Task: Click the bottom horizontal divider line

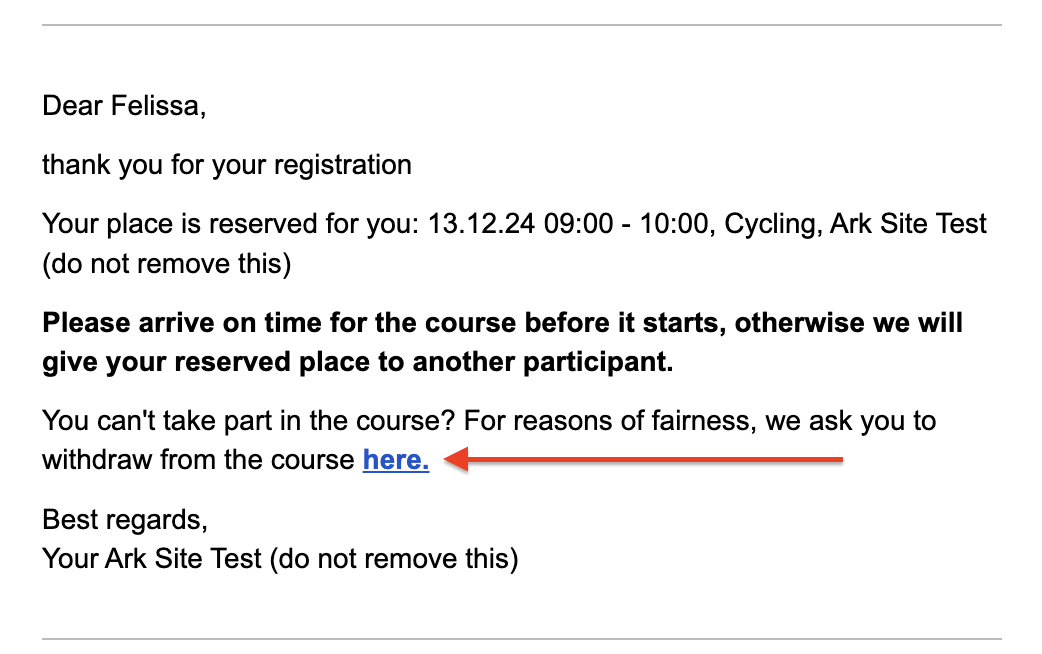Action: click(x=522, y=639)
